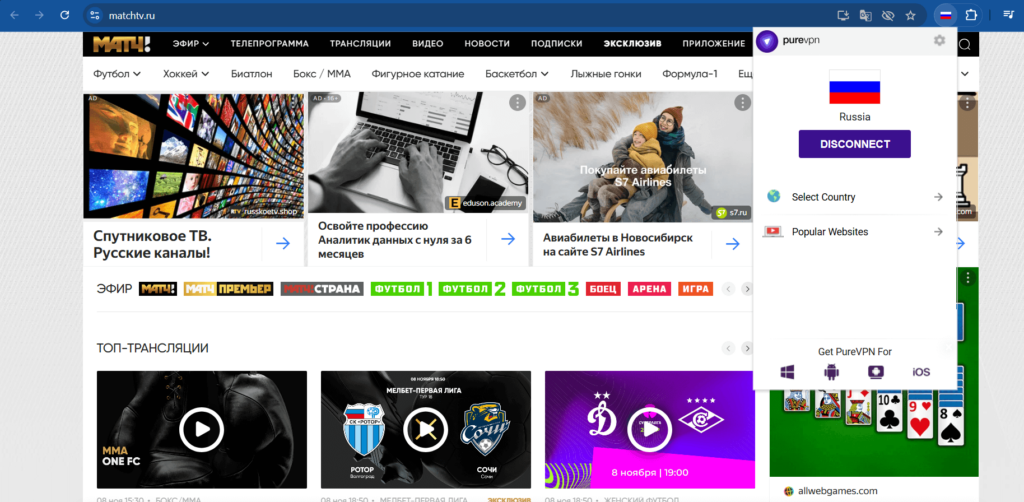Click the Translate page icon in address bar
Screen dimensions: 1024x502
866,15
